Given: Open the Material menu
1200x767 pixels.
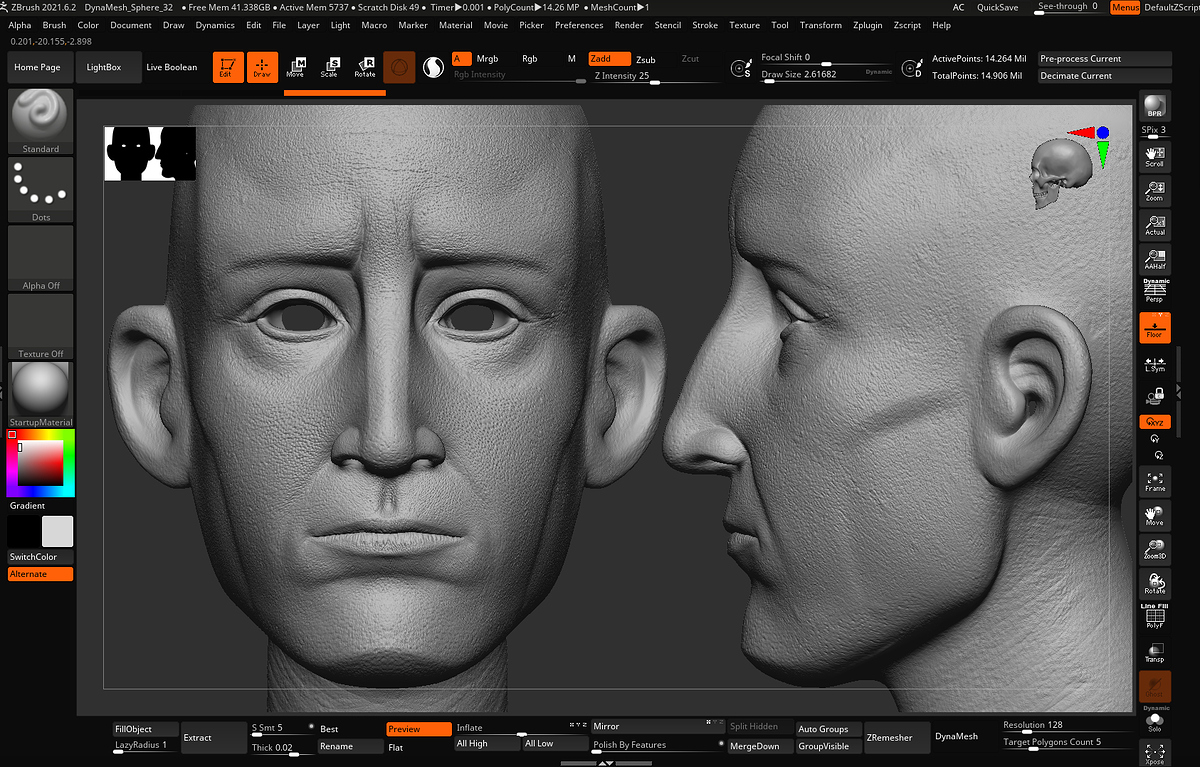Looking at the screenshot, I should [456, 25].
